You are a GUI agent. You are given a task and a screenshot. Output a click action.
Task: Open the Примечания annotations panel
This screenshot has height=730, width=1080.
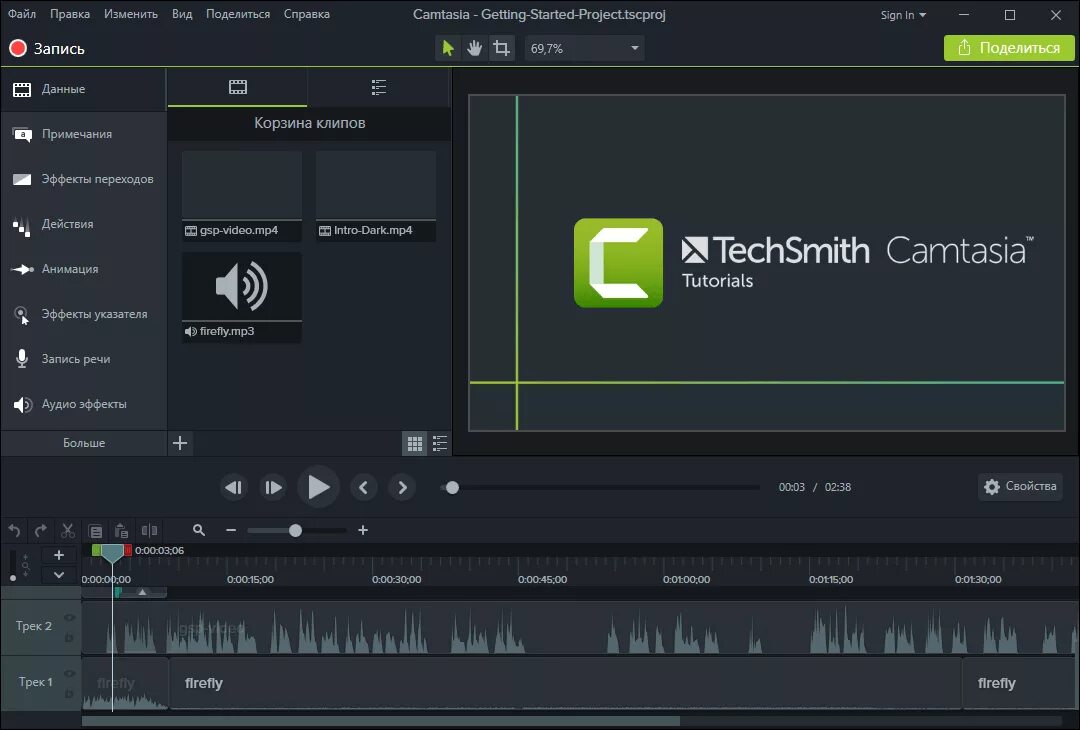(x=83, y=134)
